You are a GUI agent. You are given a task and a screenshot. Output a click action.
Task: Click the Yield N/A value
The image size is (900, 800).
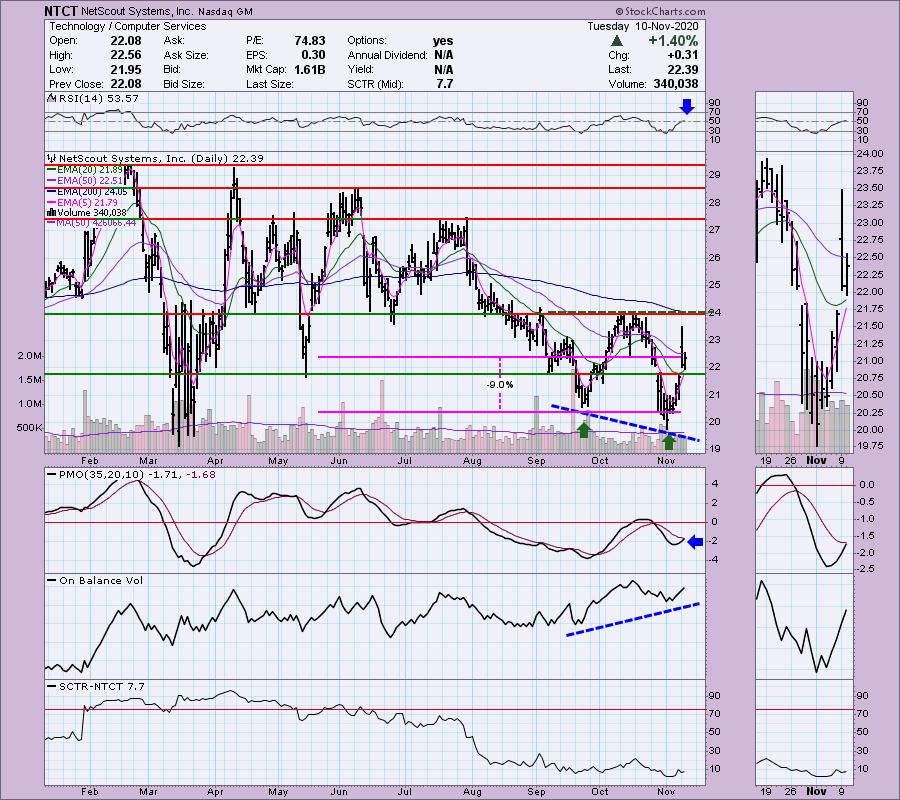click(444, 70)
